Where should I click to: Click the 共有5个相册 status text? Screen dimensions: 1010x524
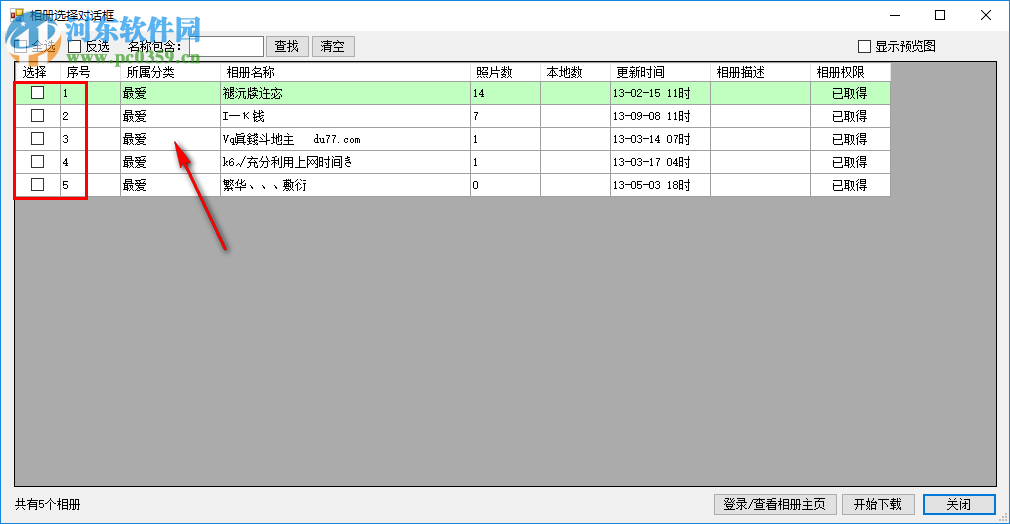(48, 504)
